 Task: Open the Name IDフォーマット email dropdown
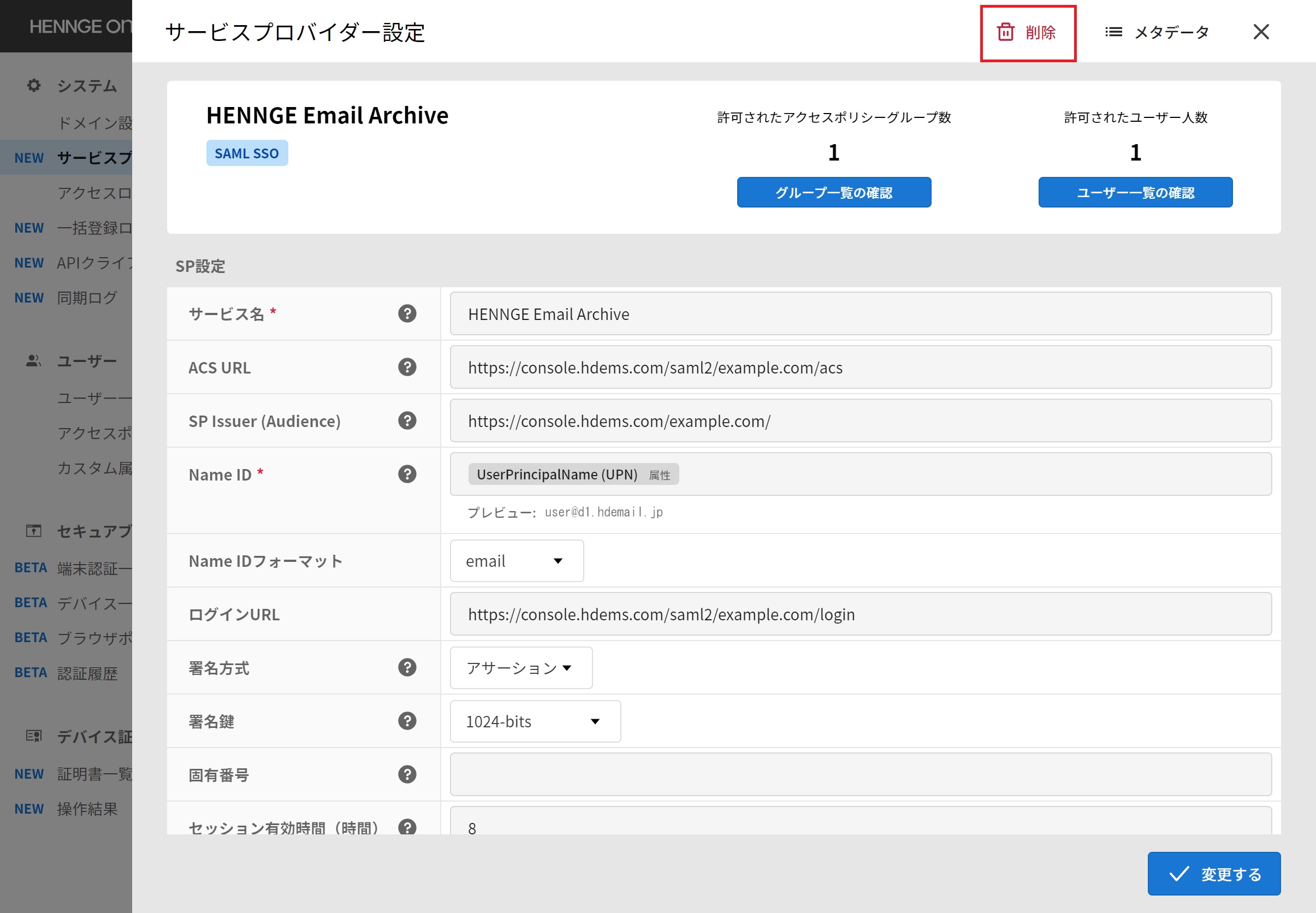tap(517, 561)
